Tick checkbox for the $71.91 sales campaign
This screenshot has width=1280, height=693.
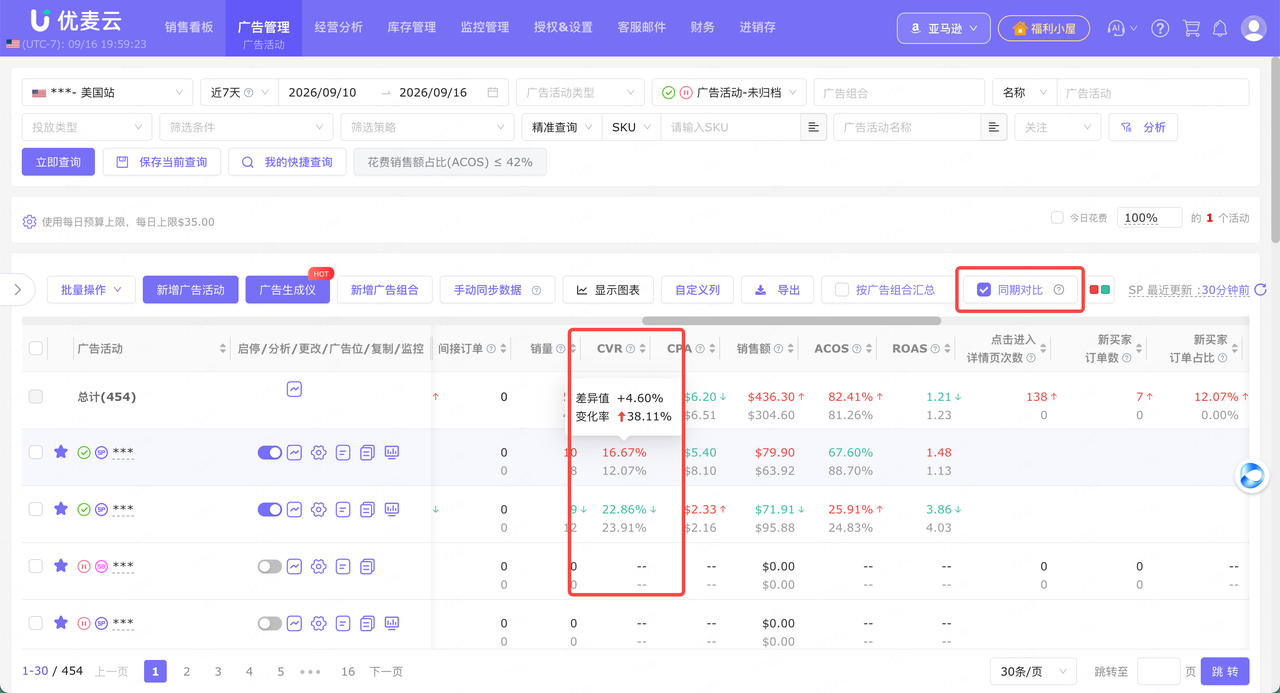pyautogui.click(x=36, y=509)
